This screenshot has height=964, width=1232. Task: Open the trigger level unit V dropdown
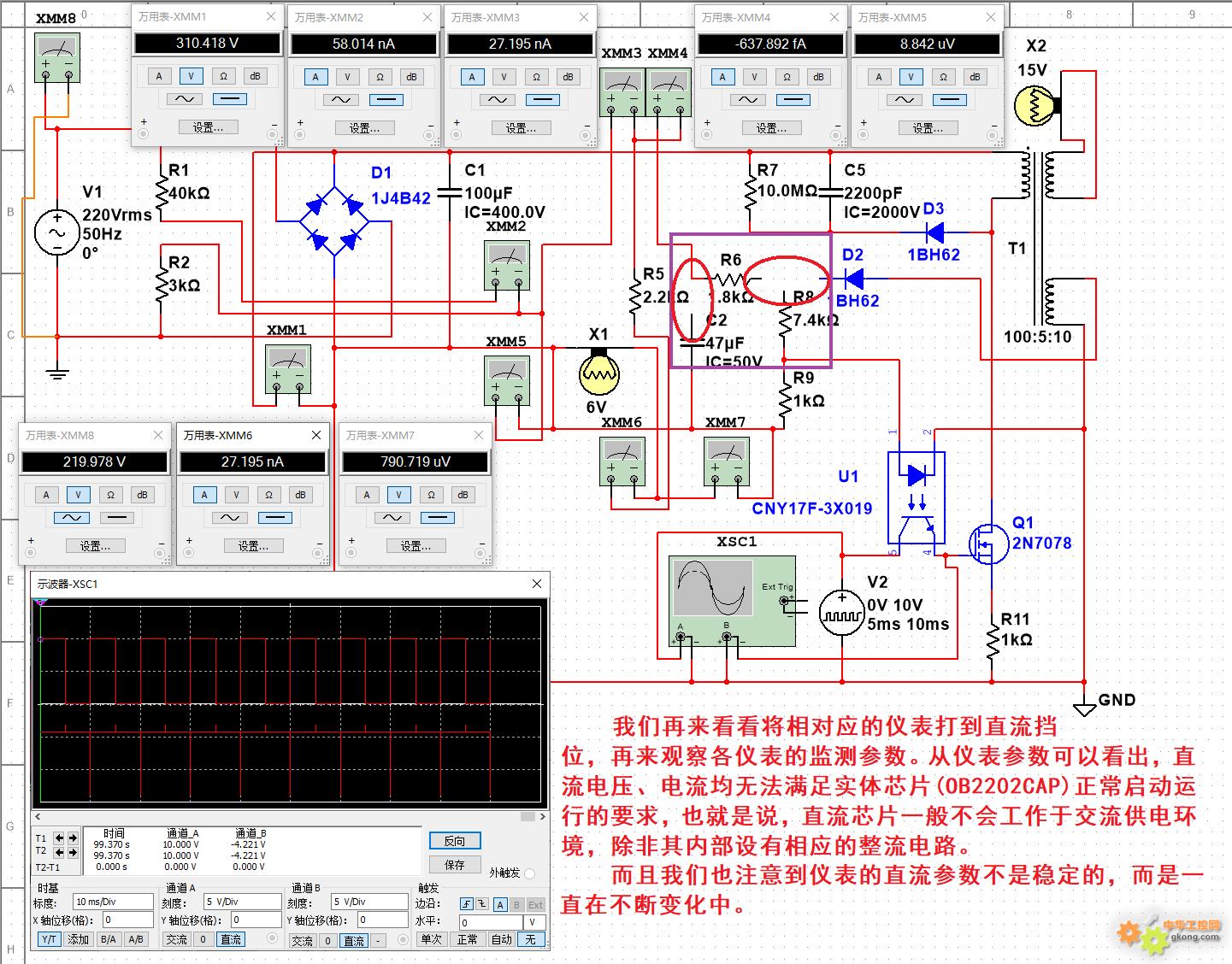(x=533, y=922)
